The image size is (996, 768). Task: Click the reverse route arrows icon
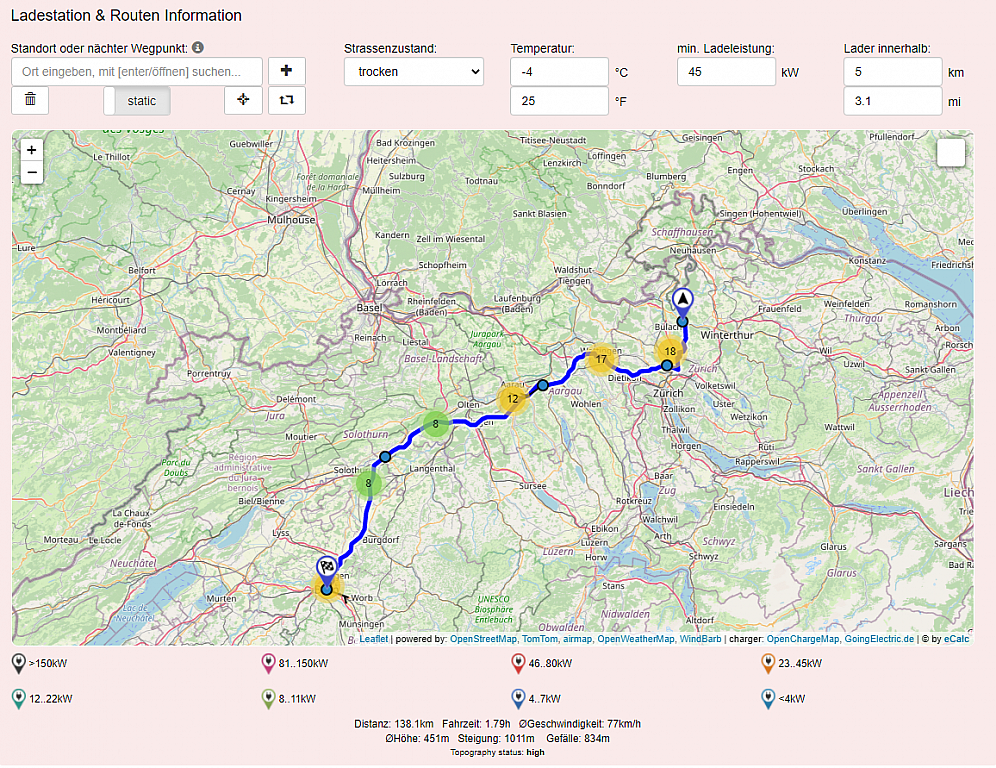287,100
